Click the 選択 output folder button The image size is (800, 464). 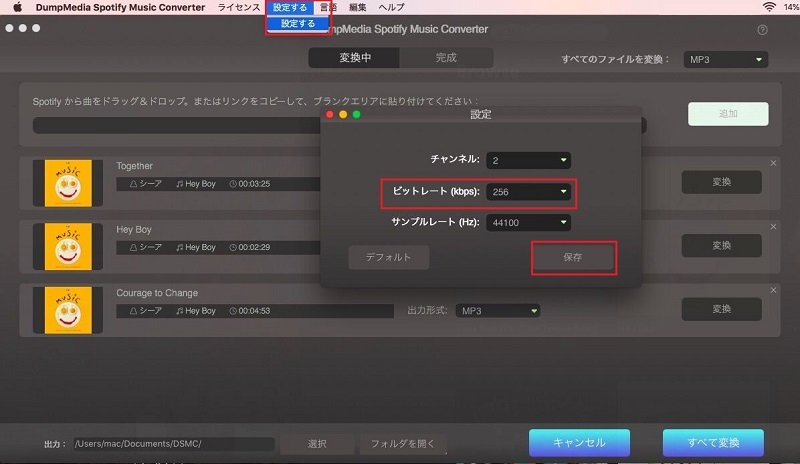click(317, 444)
